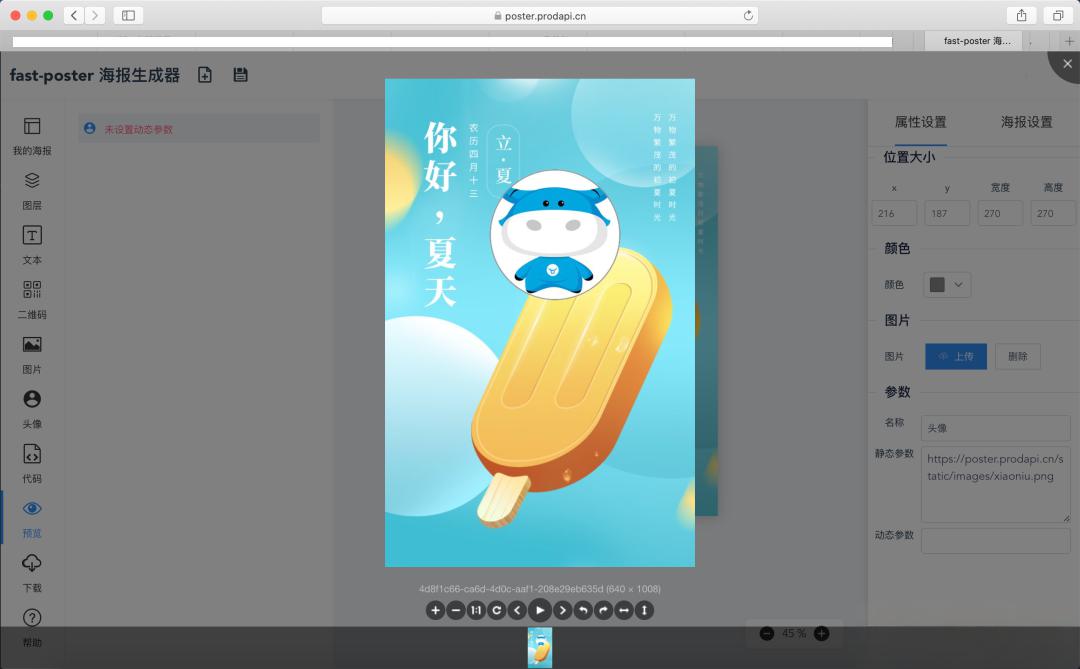The width and height of the screenshot is (1080, 669).
Task: Select the poster thumbnail in the bottom strip
Action: point(540,648)
